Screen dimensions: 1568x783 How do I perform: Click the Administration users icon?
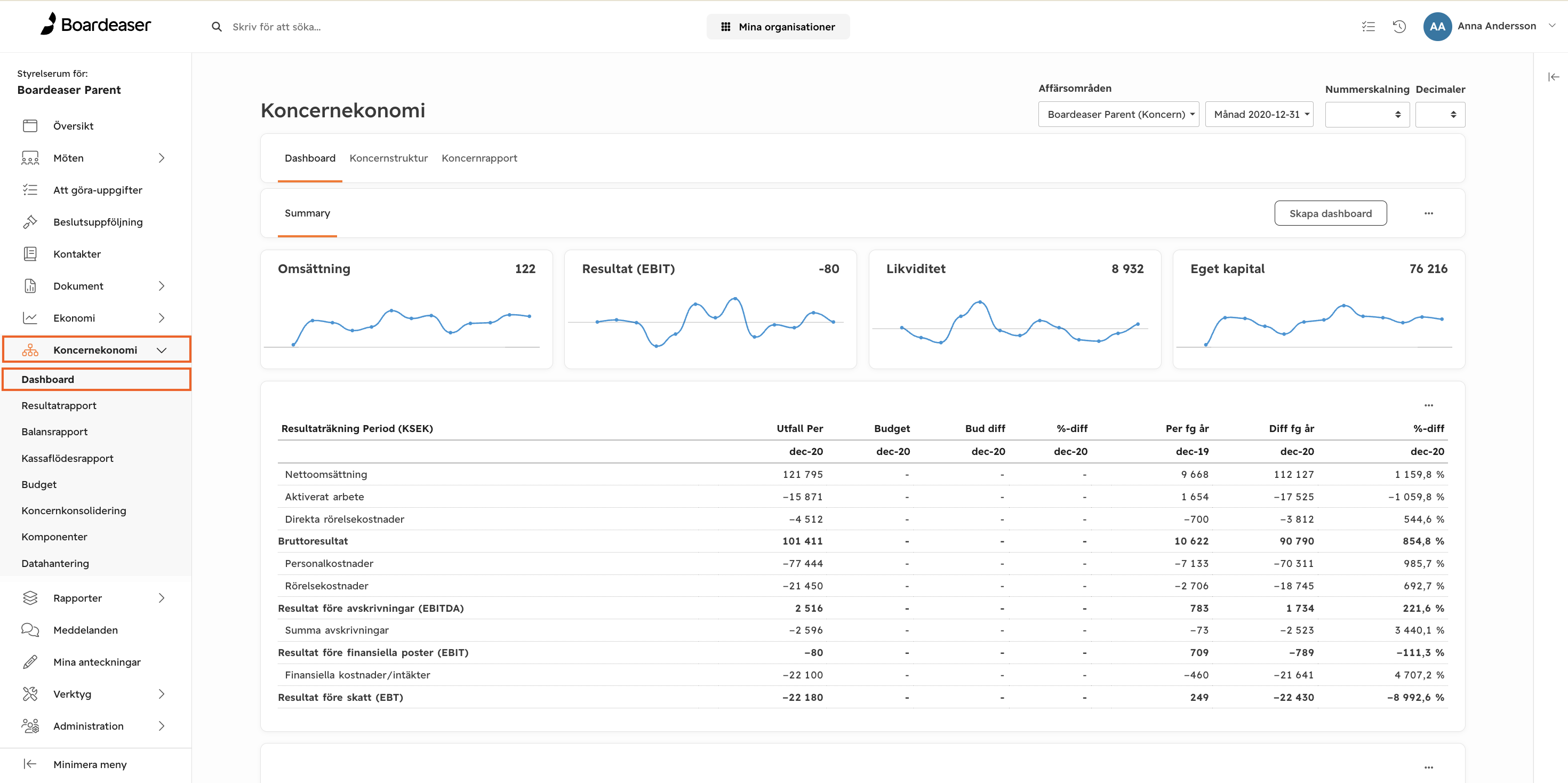pyautogui.click(x=30, y=726)
